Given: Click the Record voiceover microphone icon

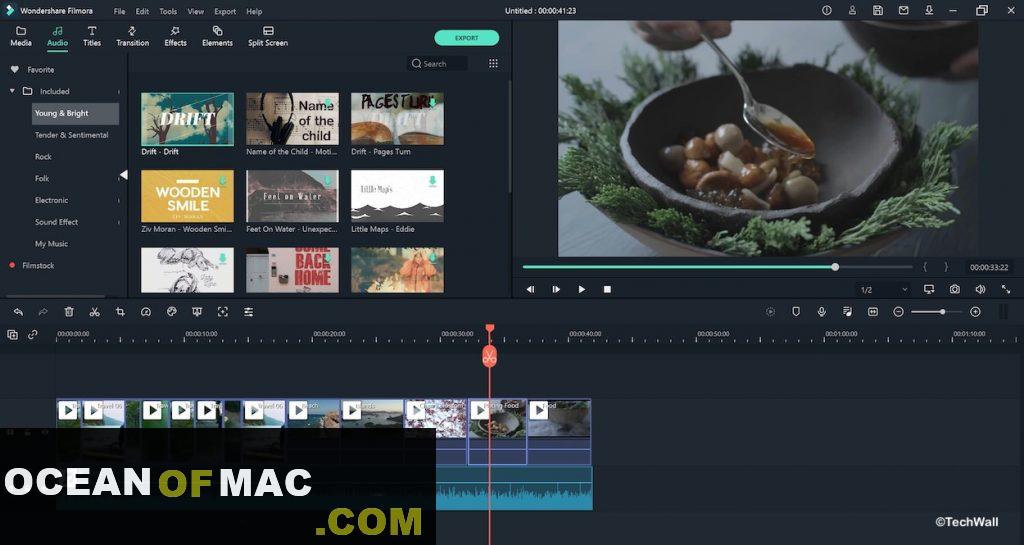Looking at the screenshot, I should point(822,312).
